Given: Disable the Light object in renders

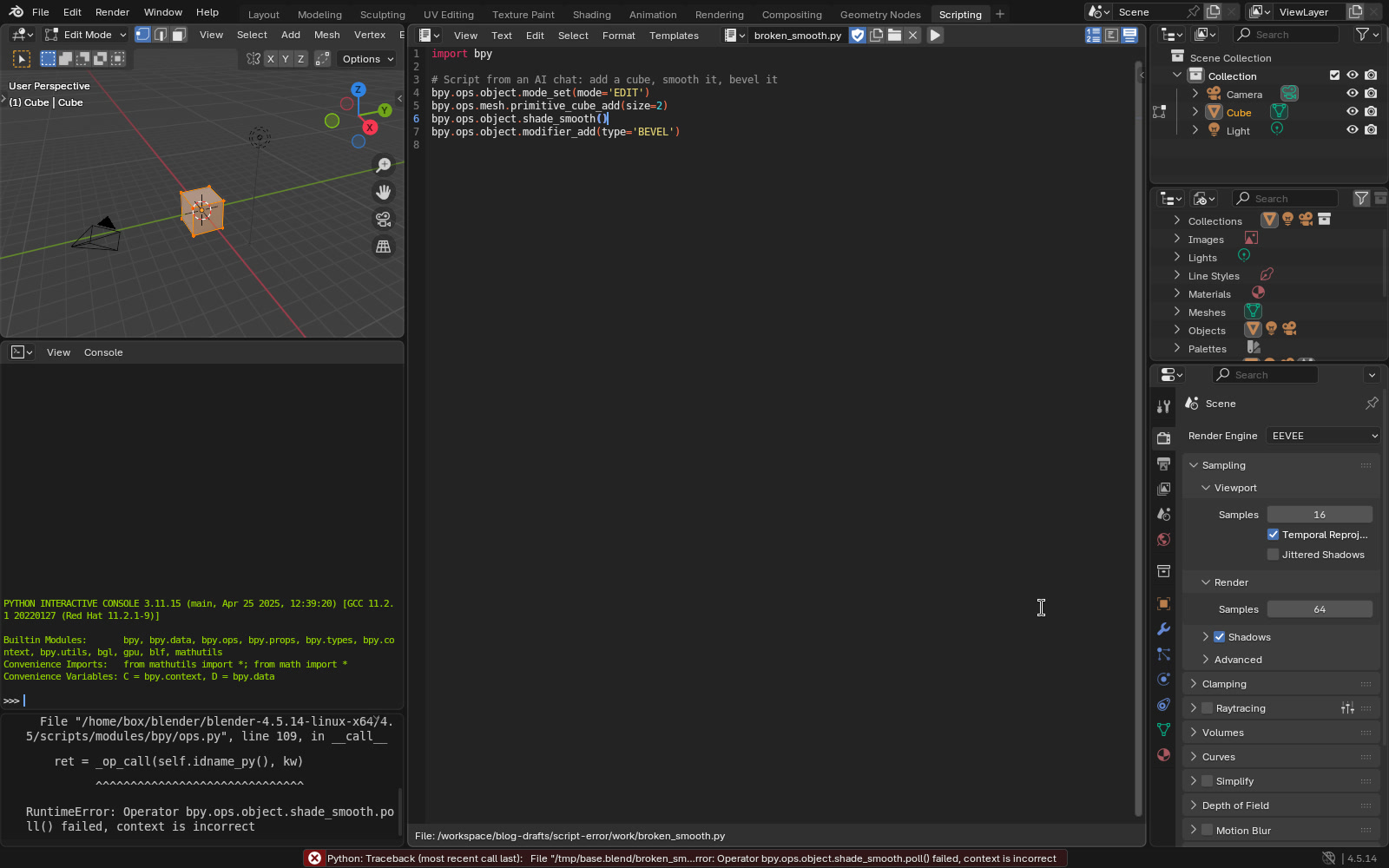Looking at the screenshot, I should click(x=1371, y=130).
